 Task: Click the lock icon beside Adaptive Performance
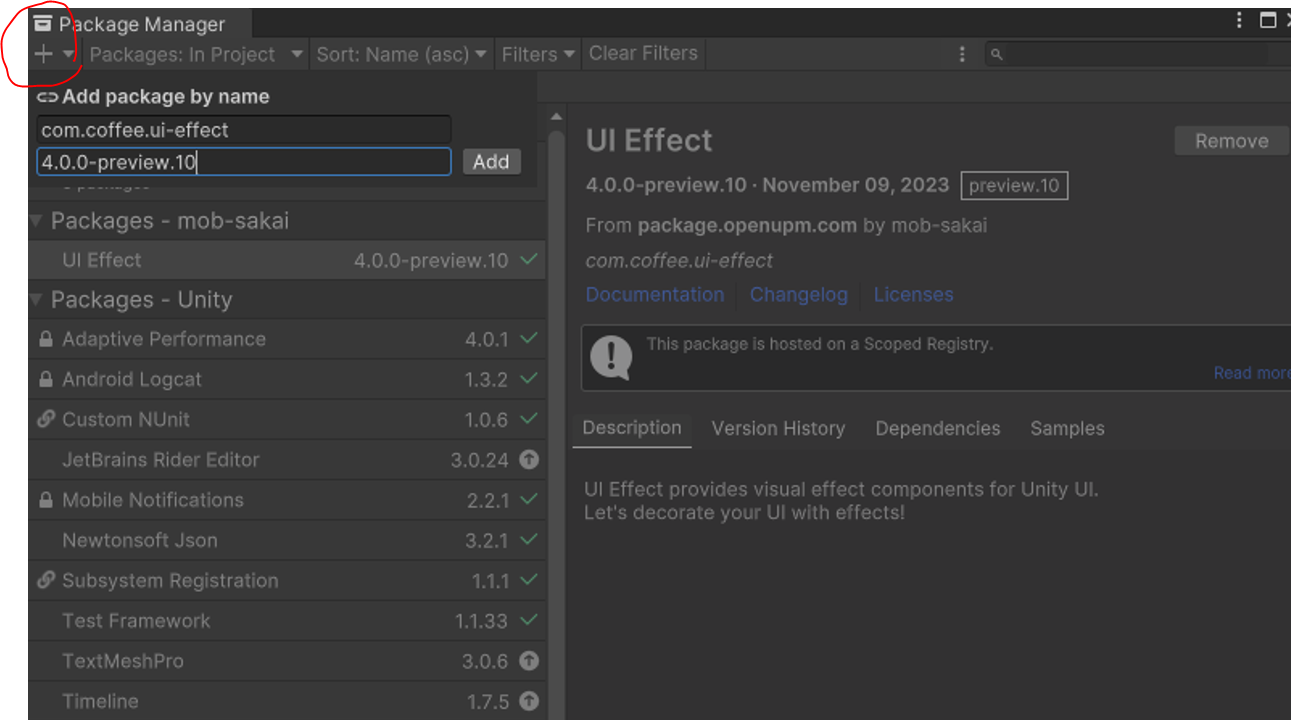click(45, 340)
